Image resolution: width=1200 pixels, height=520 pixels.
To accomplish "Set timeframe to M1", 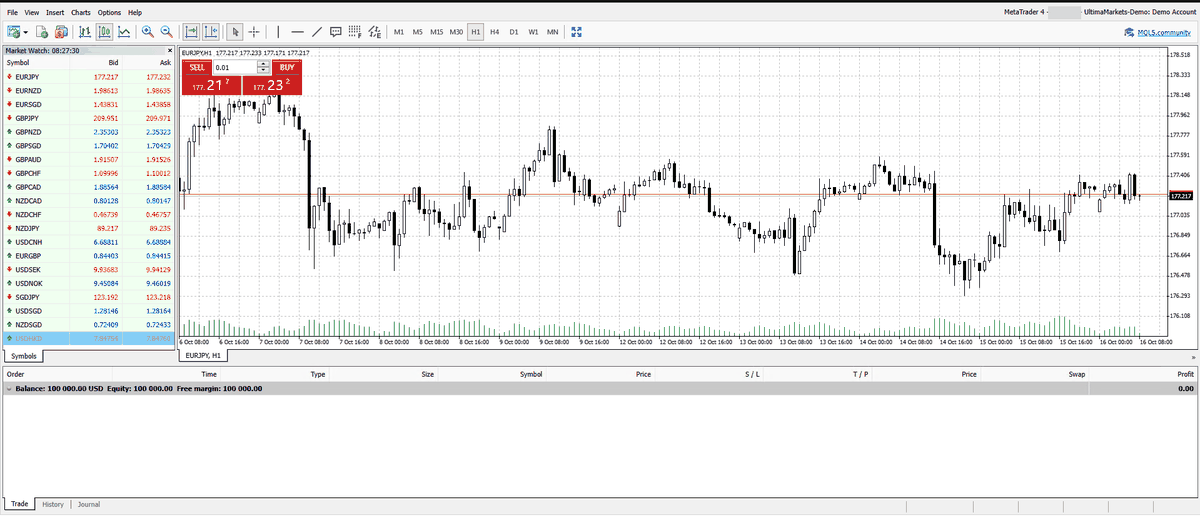I will 399,32.
